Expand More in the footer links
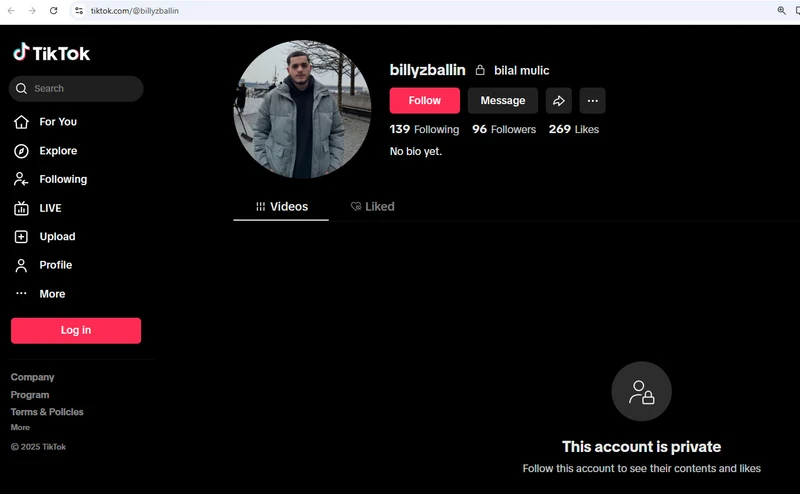This screenshot has width=800, height=494. tap(20, 427)
